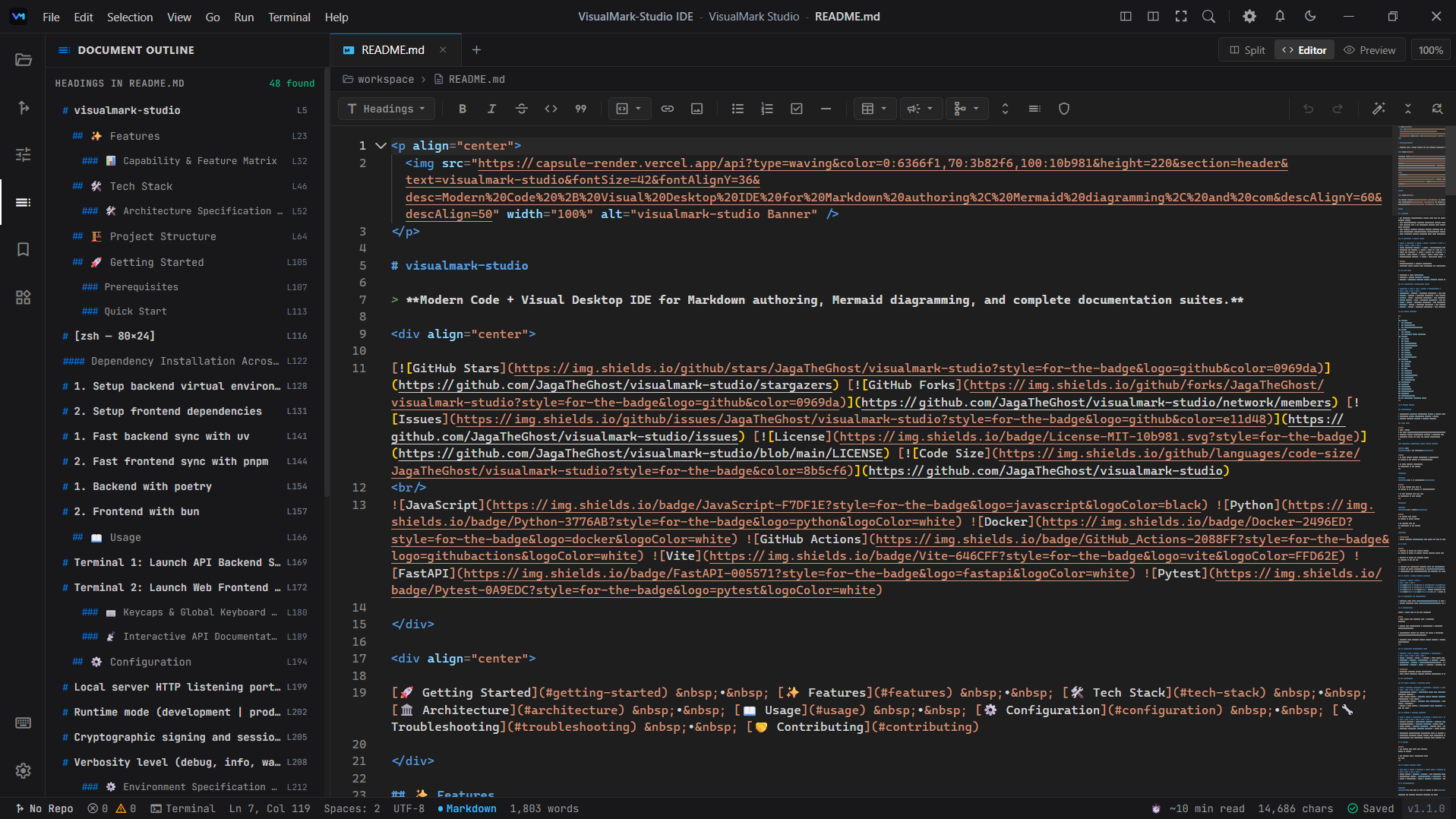Insert an image using the image icon
Screen dimensions: 1456x819
click(x=696, y=109)
